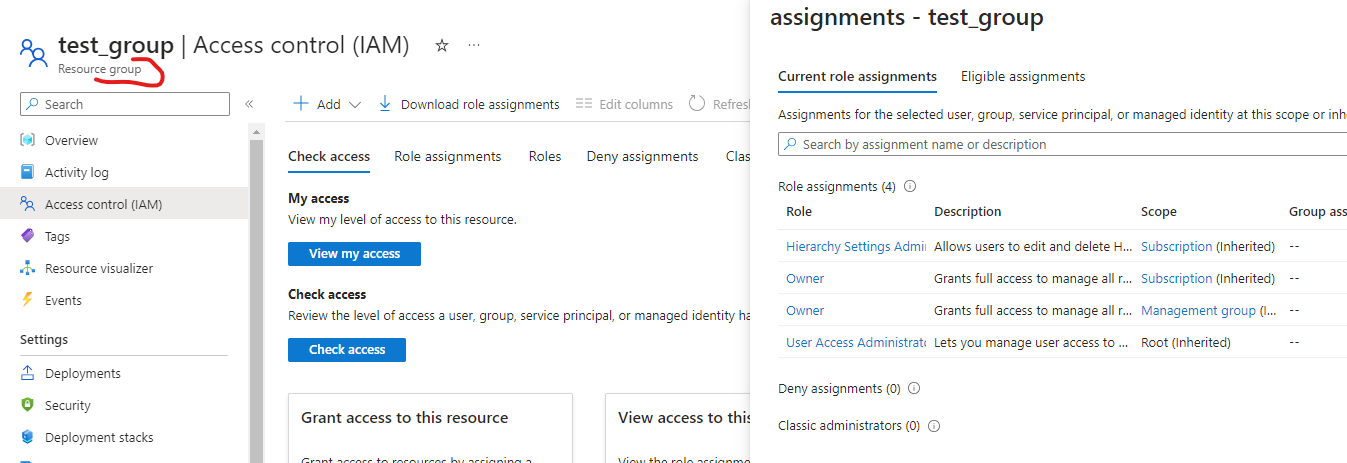Click Download role assignments button
The height and width of the screenshot is (463, 1347).
[x=468, y=104]
